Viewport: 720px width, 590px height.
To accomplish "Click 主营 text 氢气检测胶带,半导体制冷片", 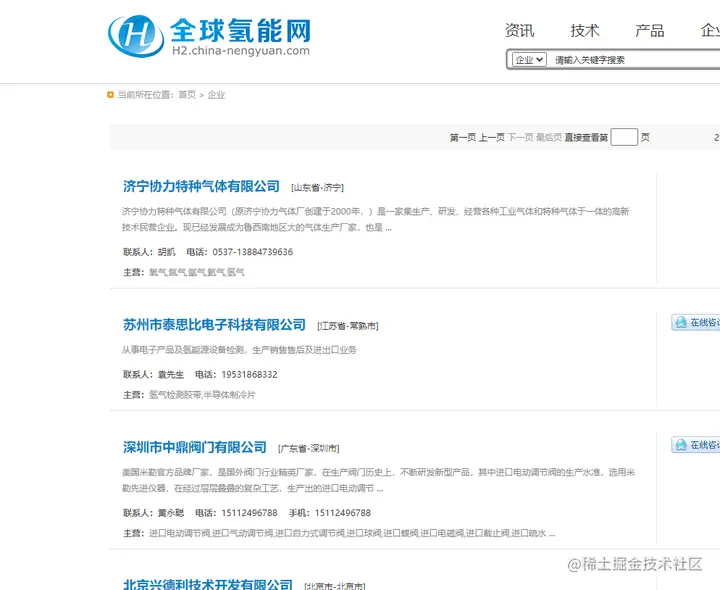I will pos(202,395).
